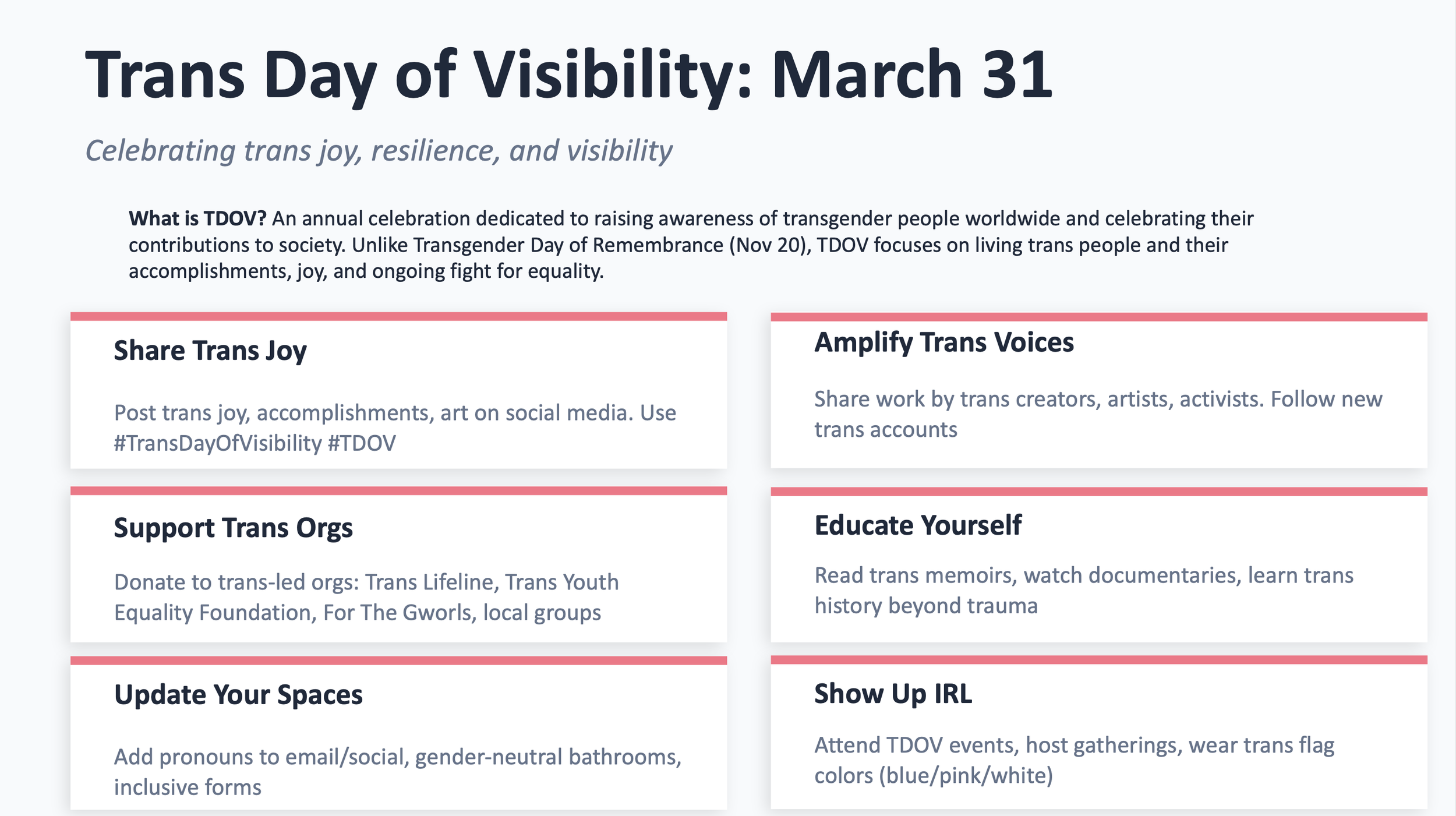Click the intro paragraph mentioning Nov 20
The image size is (1456, 816).
click(x=691, y=245)
